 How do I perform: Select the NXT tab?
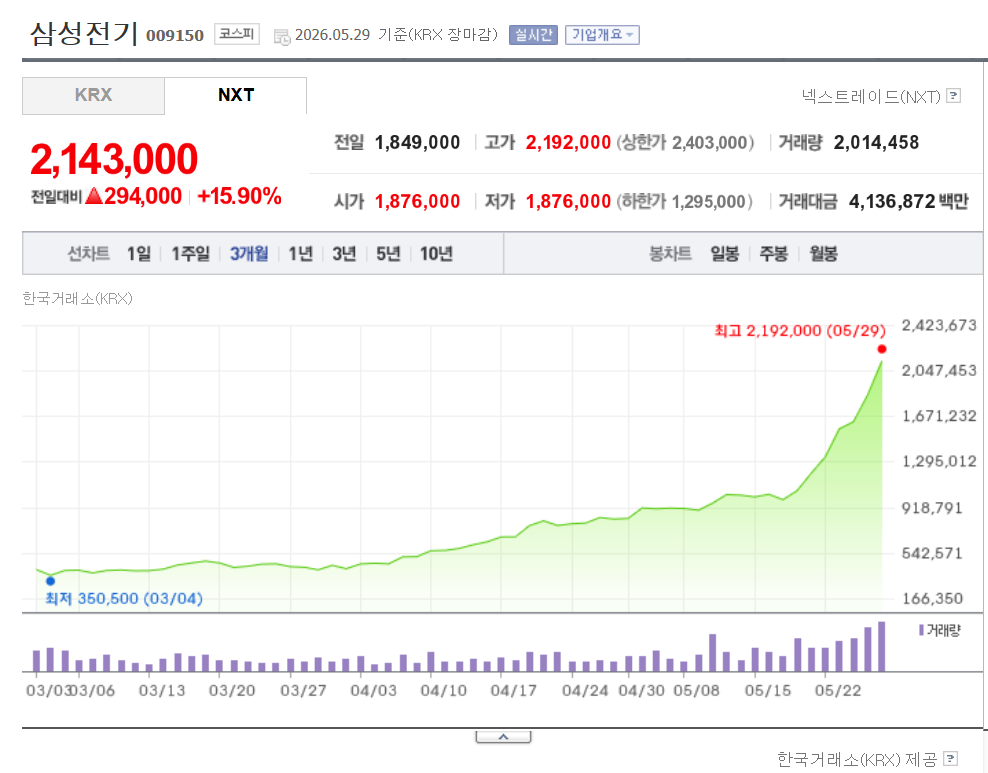[x=236, y=95]
